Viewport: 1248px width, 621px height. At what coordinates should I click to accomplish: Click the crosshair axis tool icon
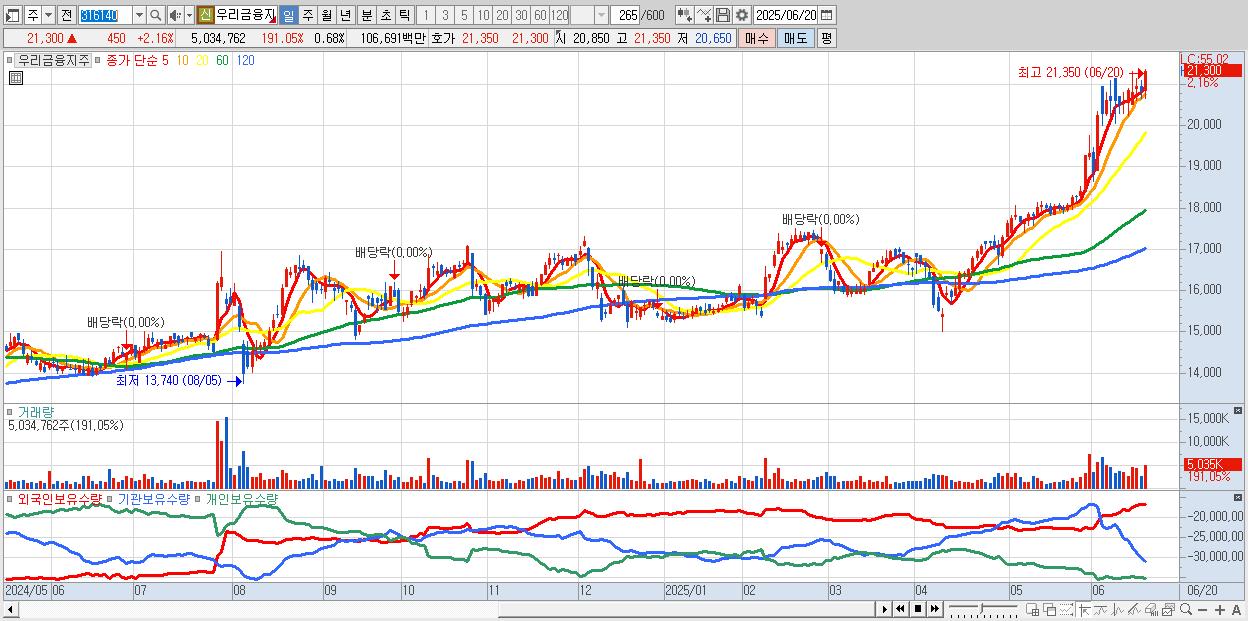1084,609
